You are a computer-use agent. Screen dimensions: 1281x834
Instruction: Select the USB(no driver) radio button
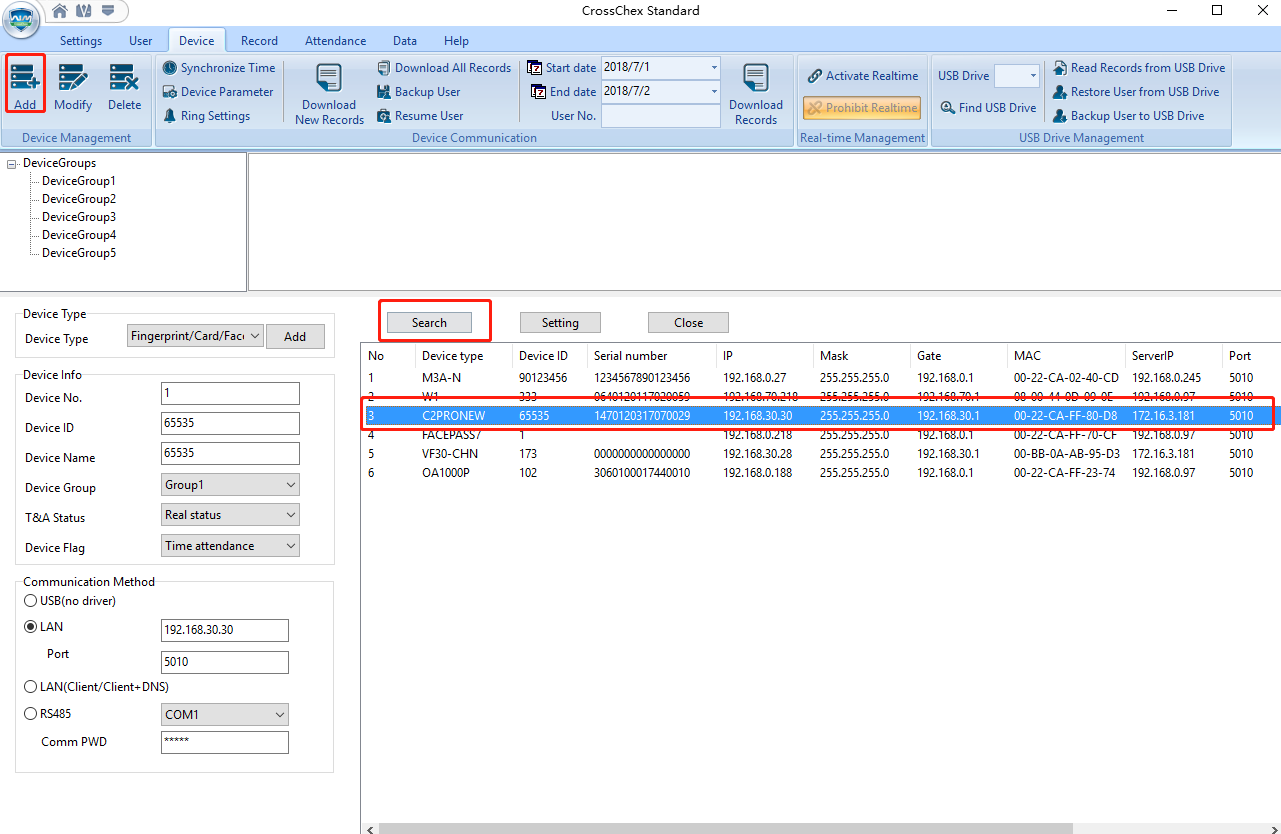tap(30, 601)
